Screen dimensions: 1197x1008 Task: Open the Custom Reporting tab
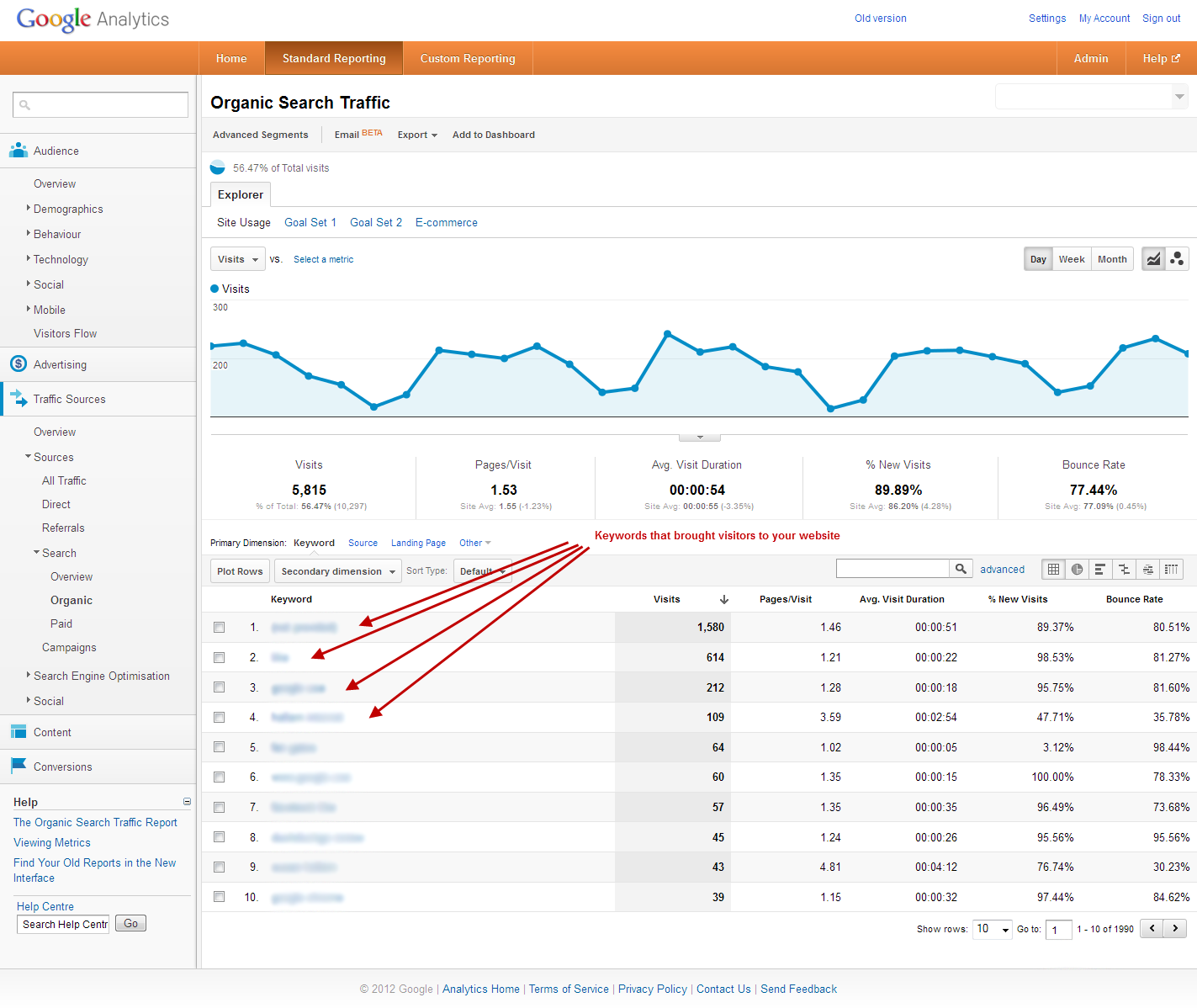point(467,58)
